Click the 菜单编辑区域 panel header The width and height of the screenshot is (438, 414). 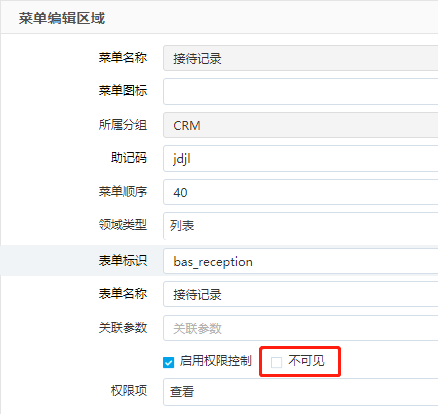point(219,17)
